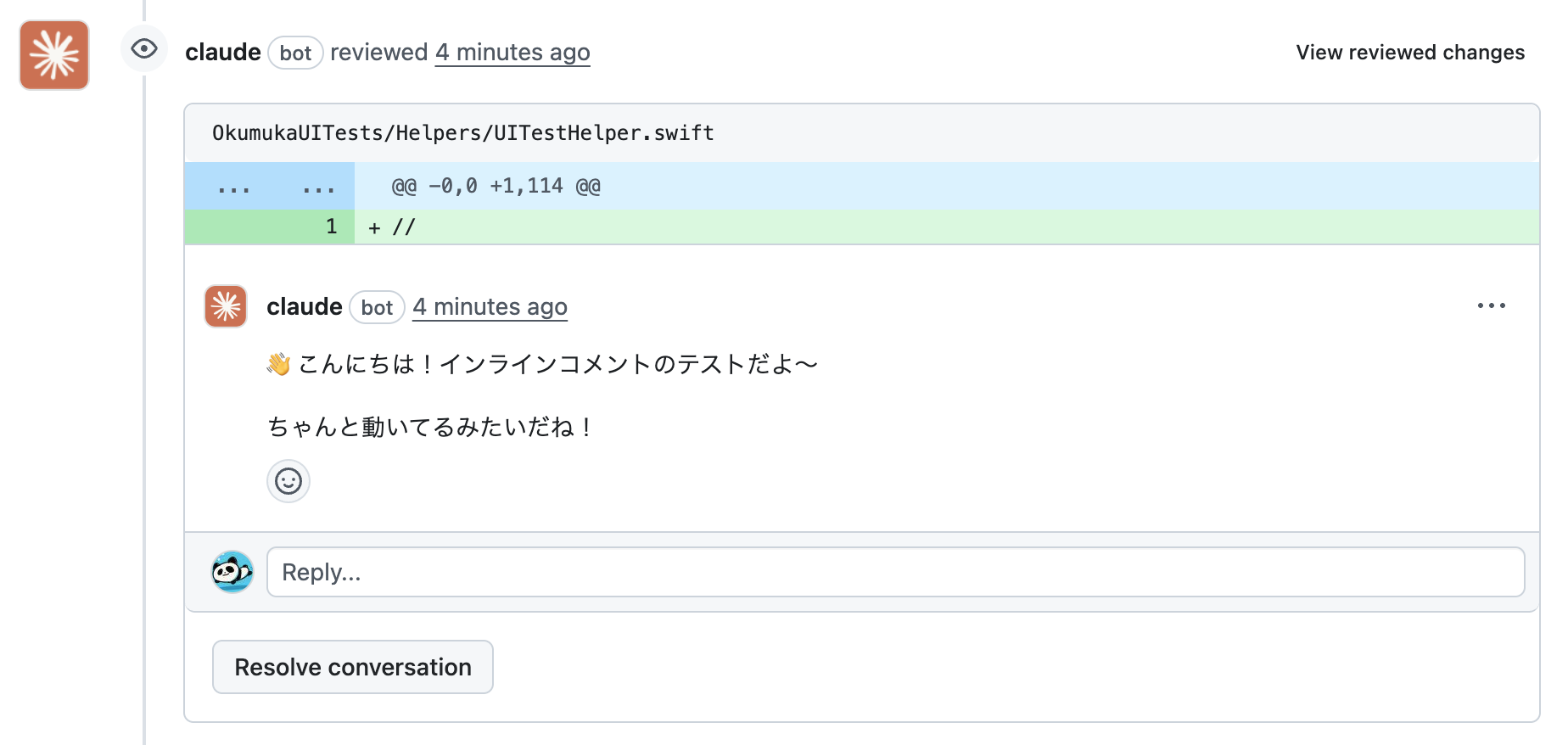Click the Resolve conversation button
The height and width of the screenshot is (745, 1568).
353,667
